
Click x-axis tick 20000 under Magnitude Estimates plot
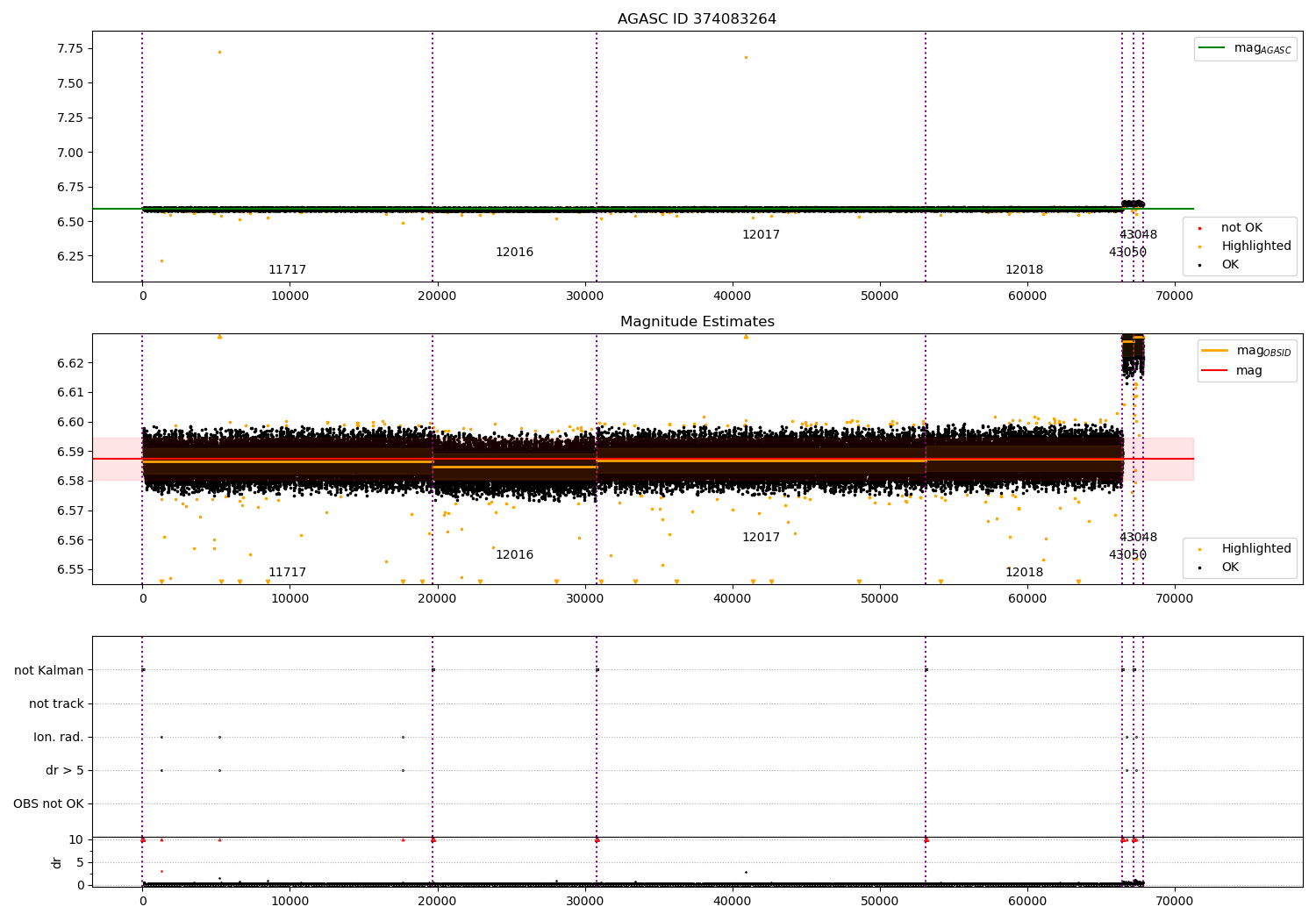[437, 598]
